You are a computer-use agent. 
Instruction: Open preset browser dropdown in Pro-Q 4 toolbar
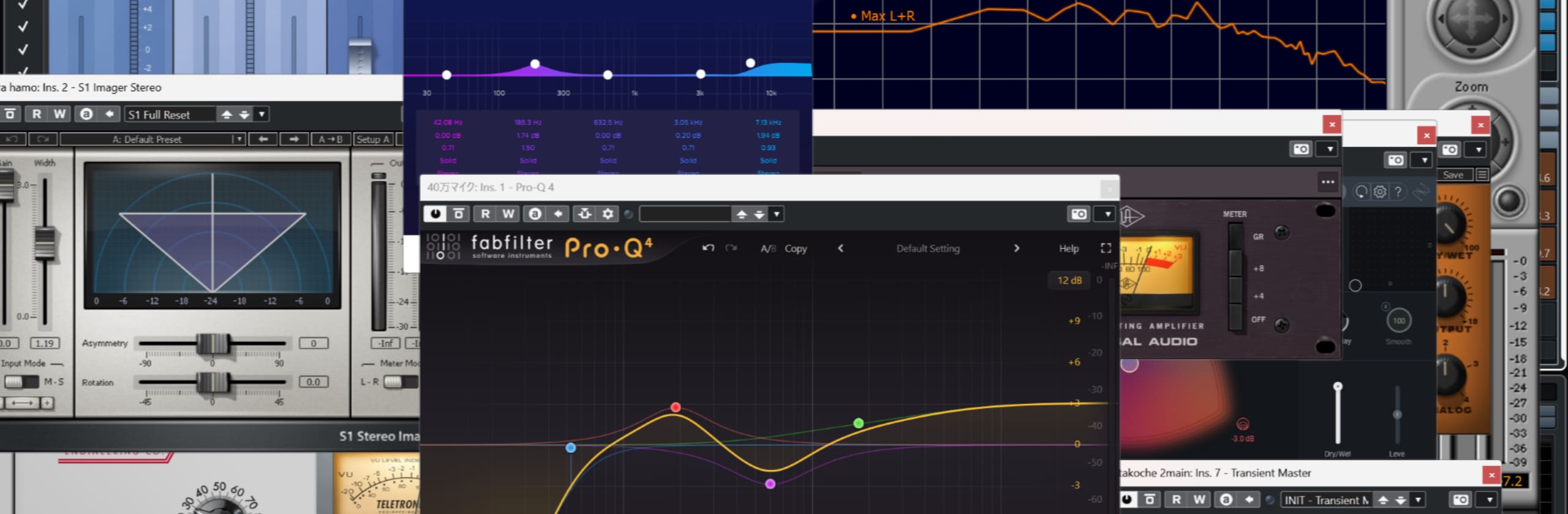pyautogui.click(x=776, y=214)
